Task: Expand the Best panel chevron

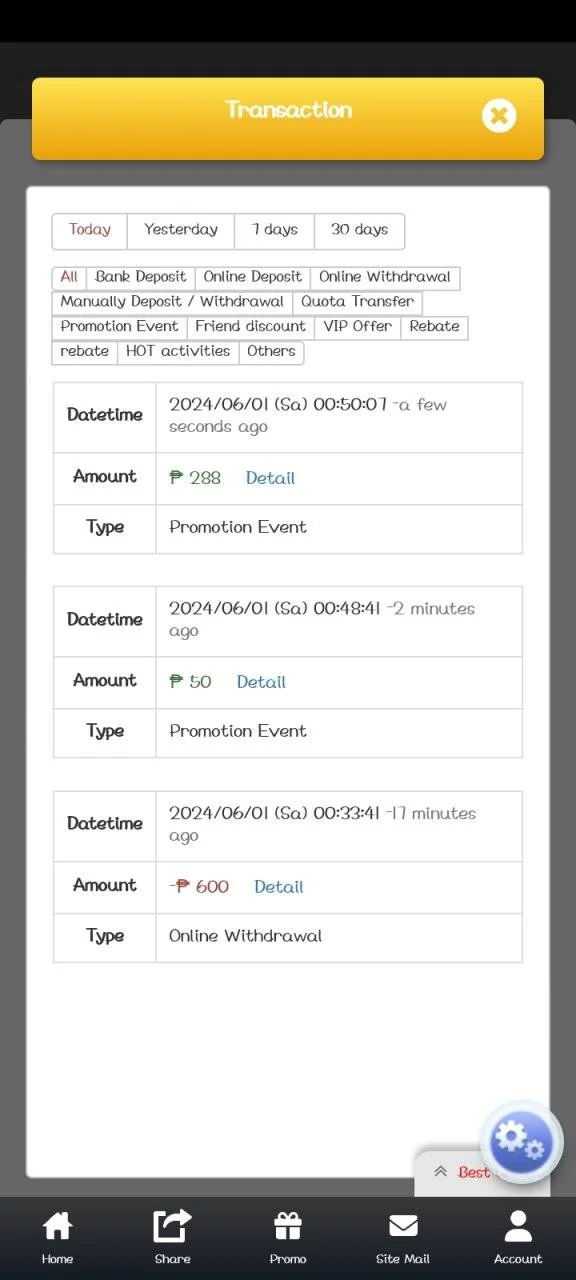Action: coord(441,1172)
